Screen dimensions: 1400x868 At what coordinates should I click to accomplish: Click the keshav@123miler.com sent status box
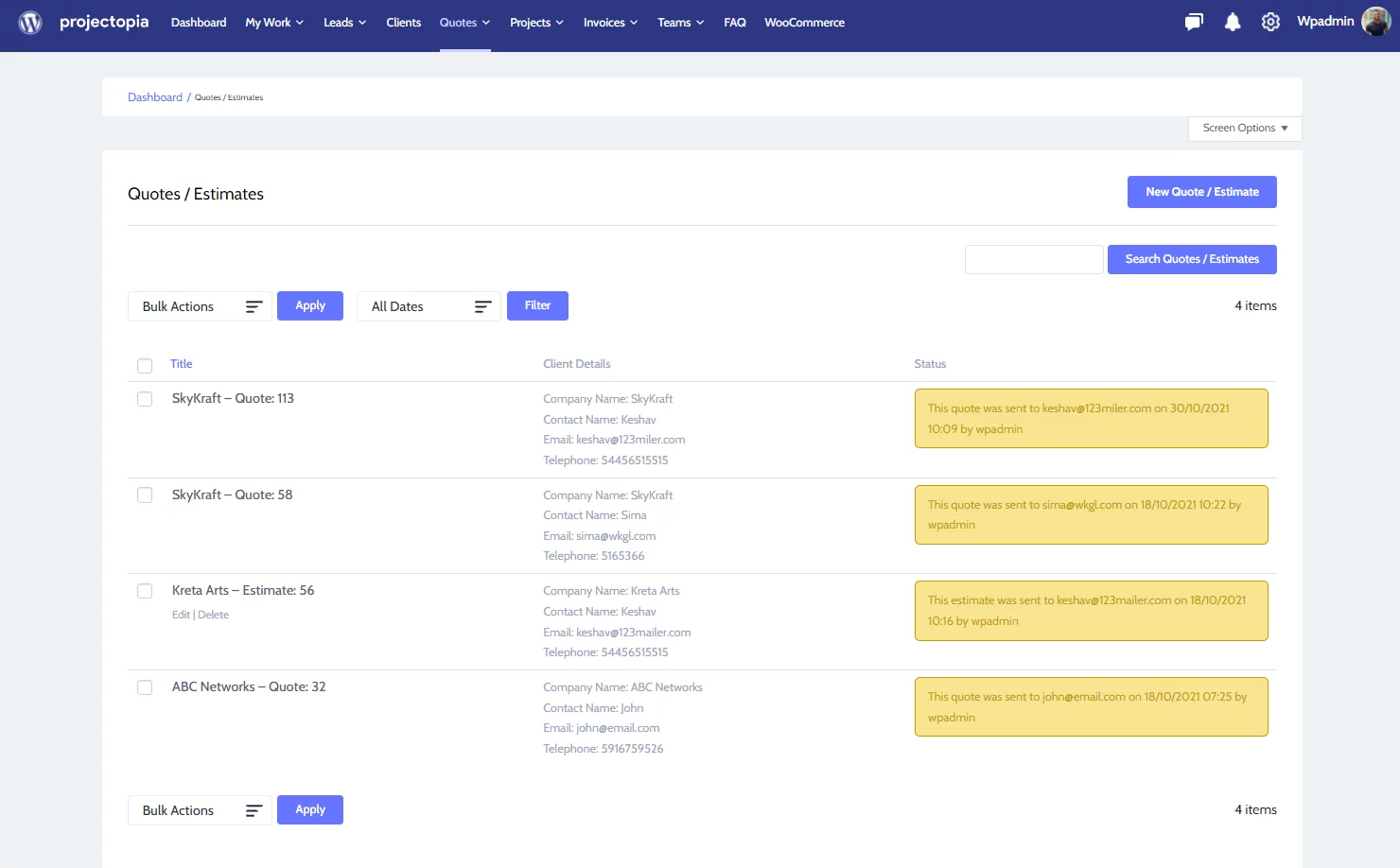pyautogui.click(x=1091, y=419)
